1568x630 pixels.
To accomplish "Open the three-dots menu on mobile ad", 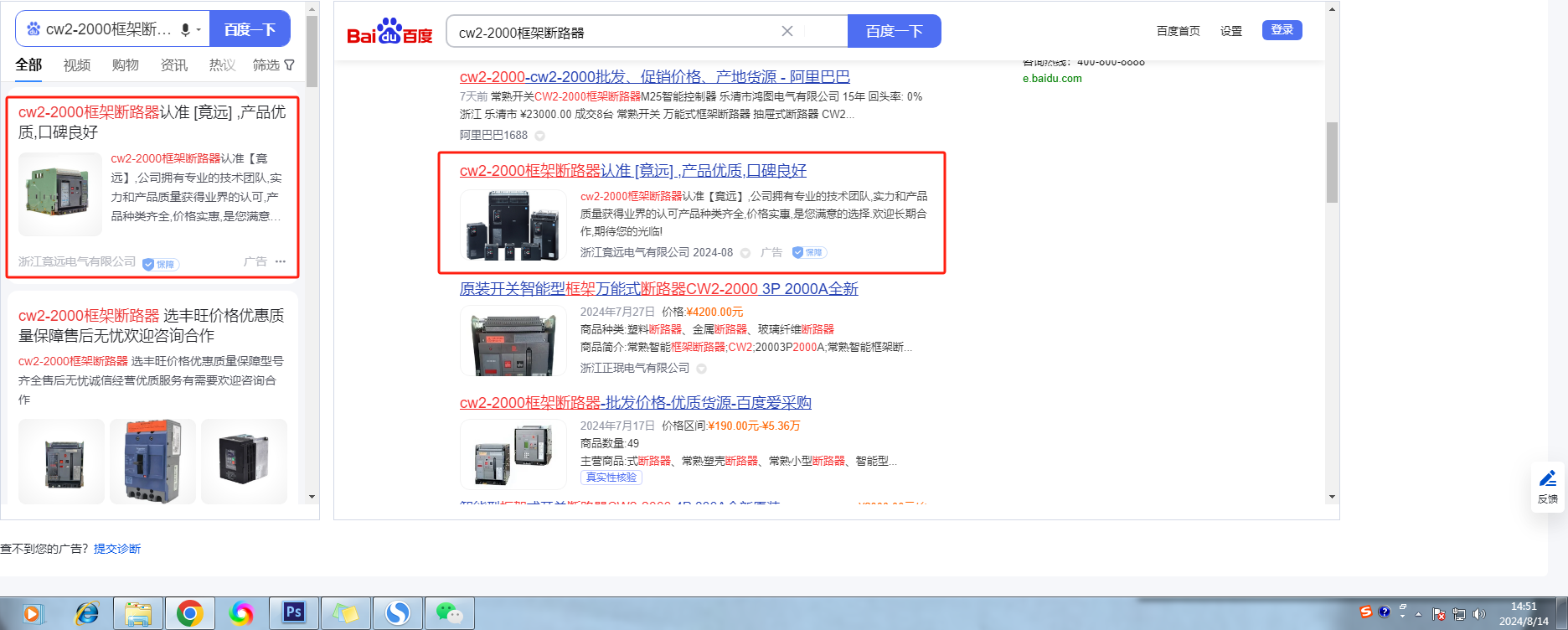I will (281, 261).
